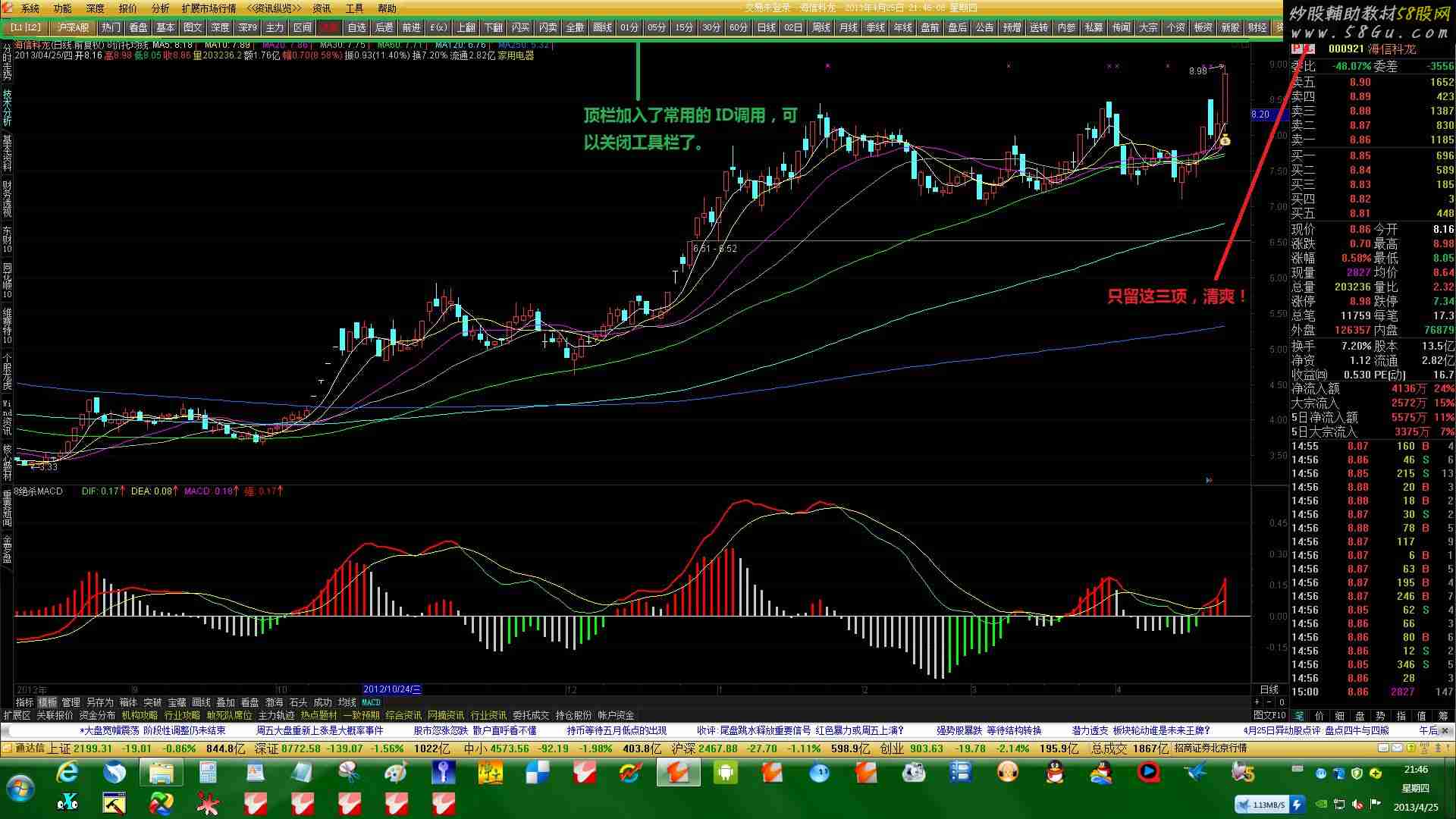Click the stock code 000921
1456x819 pixels.
coord(1346,49)
